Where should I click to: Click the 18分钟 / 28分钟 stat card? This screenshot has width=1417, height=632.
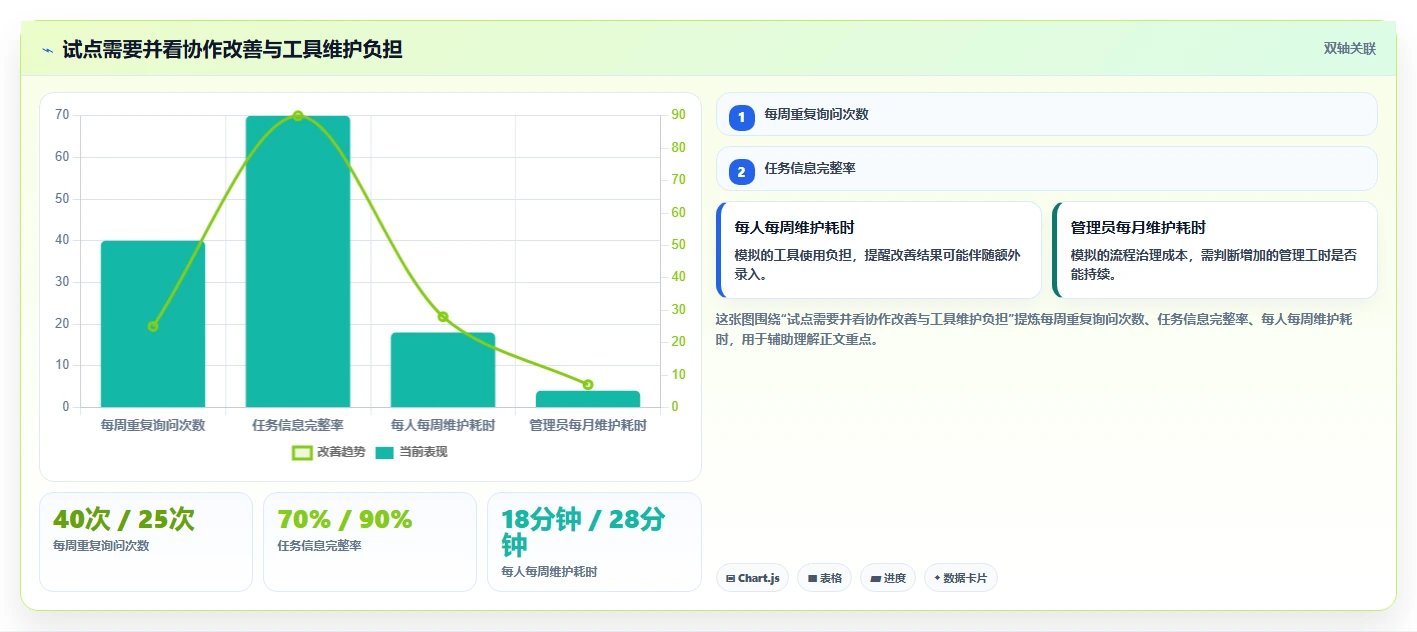tap(594, 542)
